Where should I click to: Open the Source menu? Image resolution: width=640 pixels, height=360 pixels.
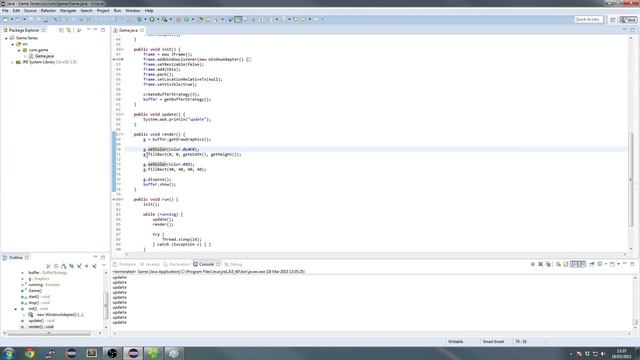(x=30, y=11)
